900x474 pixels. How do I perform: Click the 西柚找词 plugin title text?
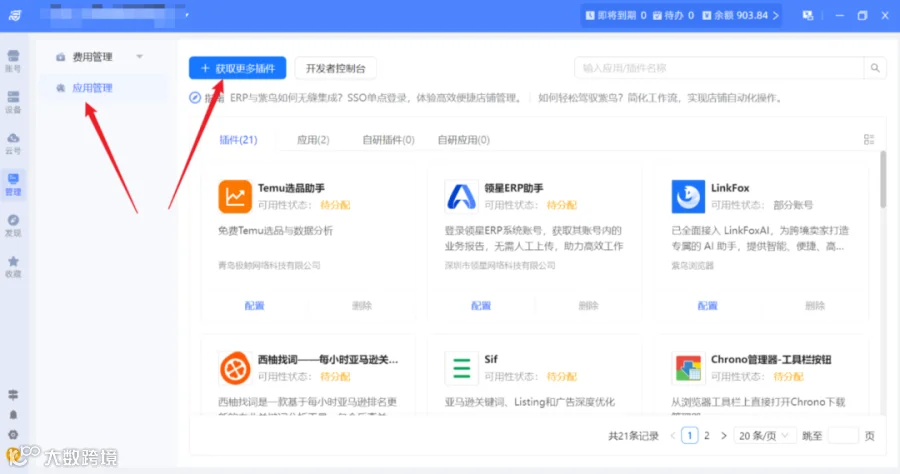click(328, 359)
